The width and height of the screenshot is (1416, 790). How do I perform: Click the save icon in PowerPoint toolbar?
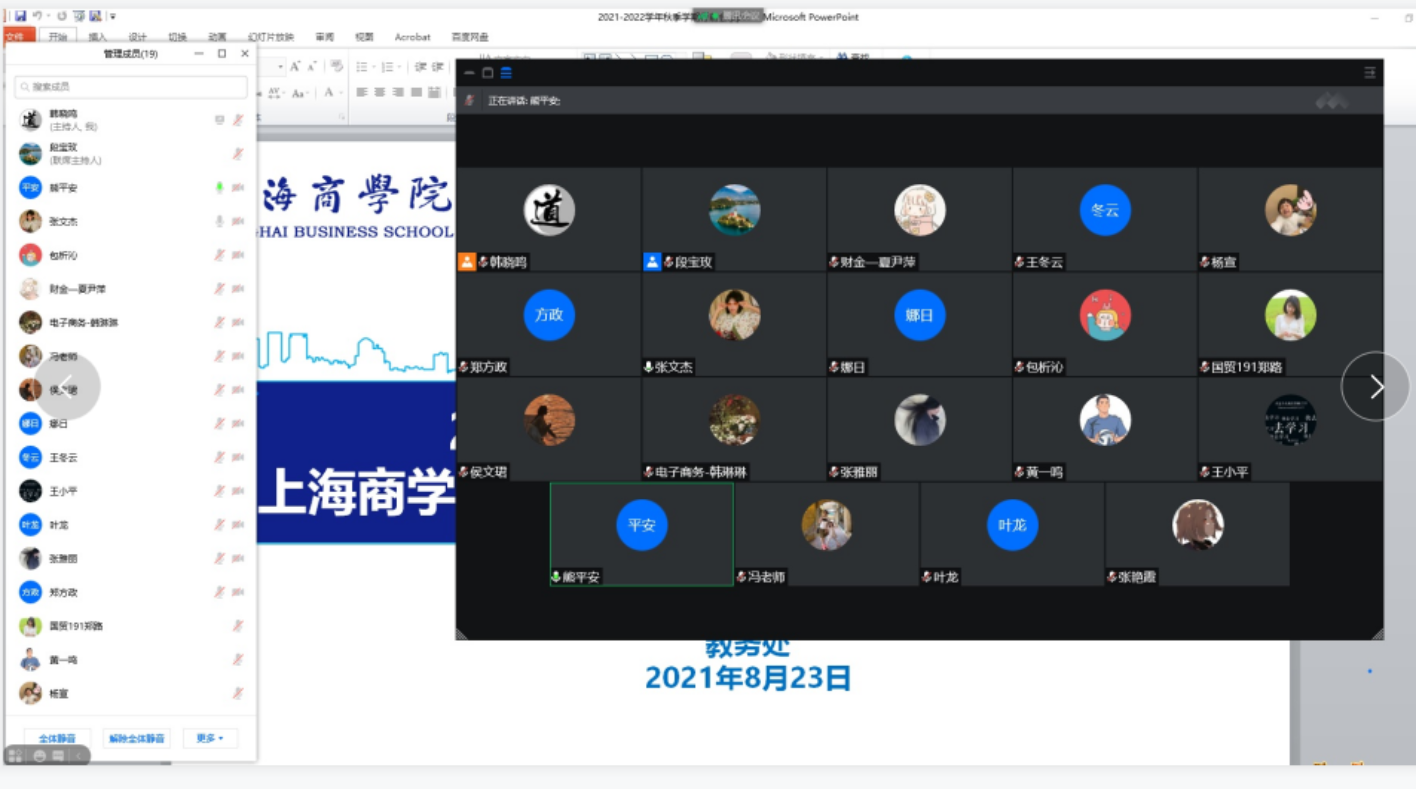[x=20, y=16]
